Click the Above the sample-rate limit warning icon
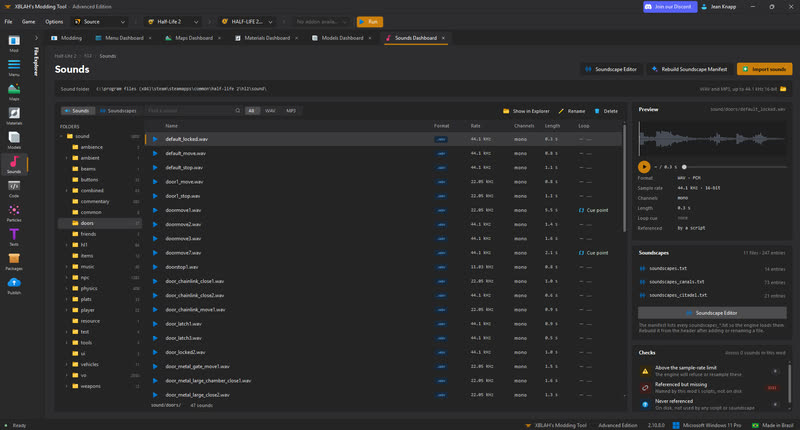 (x=645, y=371)
